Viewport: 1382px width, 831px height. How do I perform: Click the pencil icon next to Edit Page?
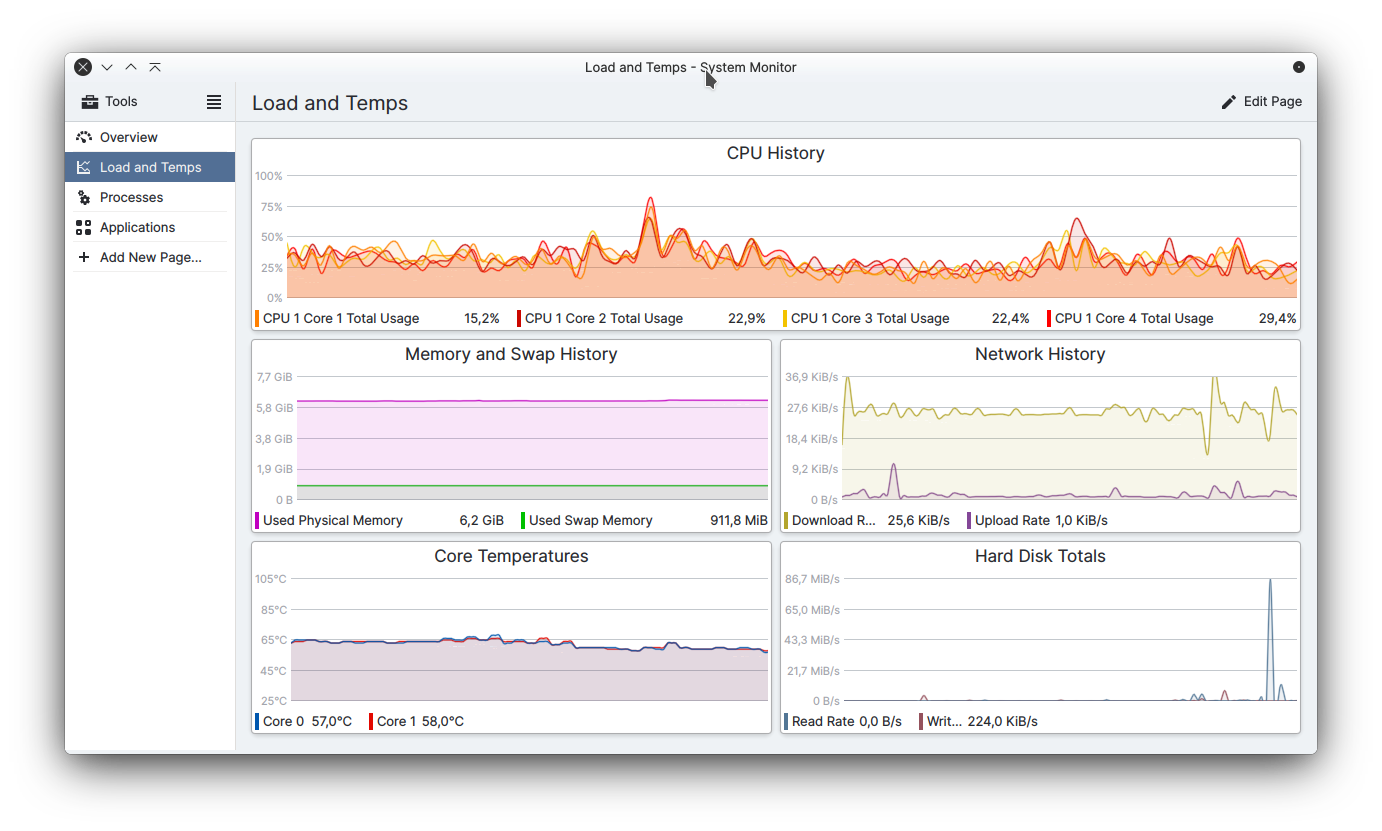[x=1229, y=101]
